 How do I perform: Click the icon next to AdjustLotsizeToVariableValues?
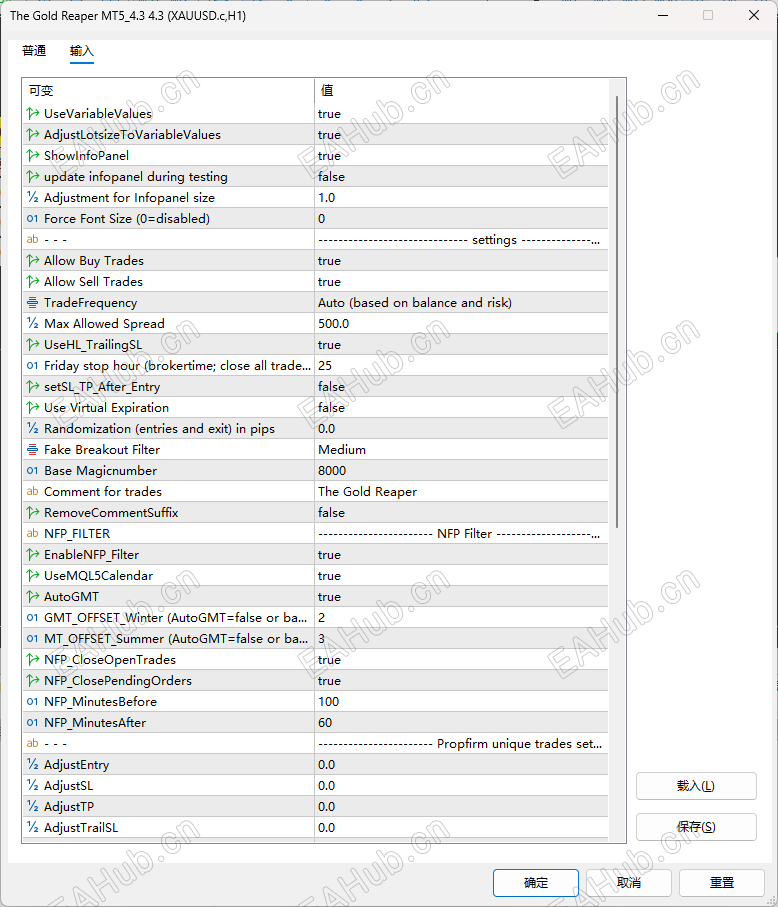(x=32, y=135)
